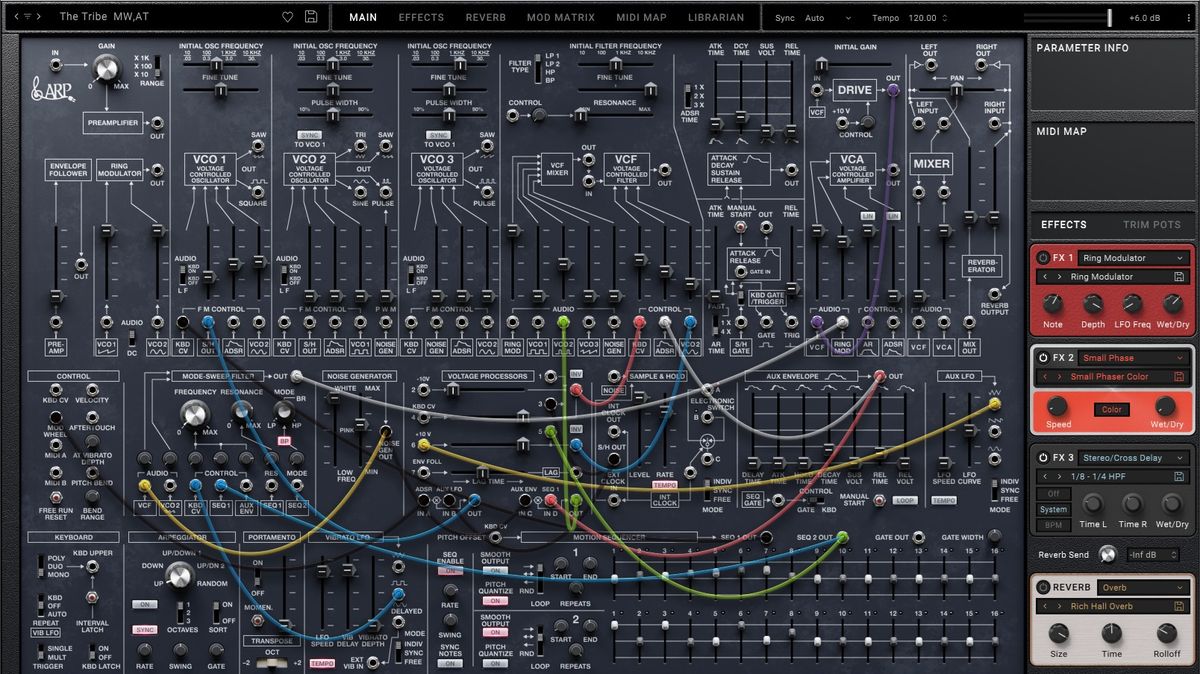
Task: Toggle the FX 2 power icon
Action: (1043, 358)
